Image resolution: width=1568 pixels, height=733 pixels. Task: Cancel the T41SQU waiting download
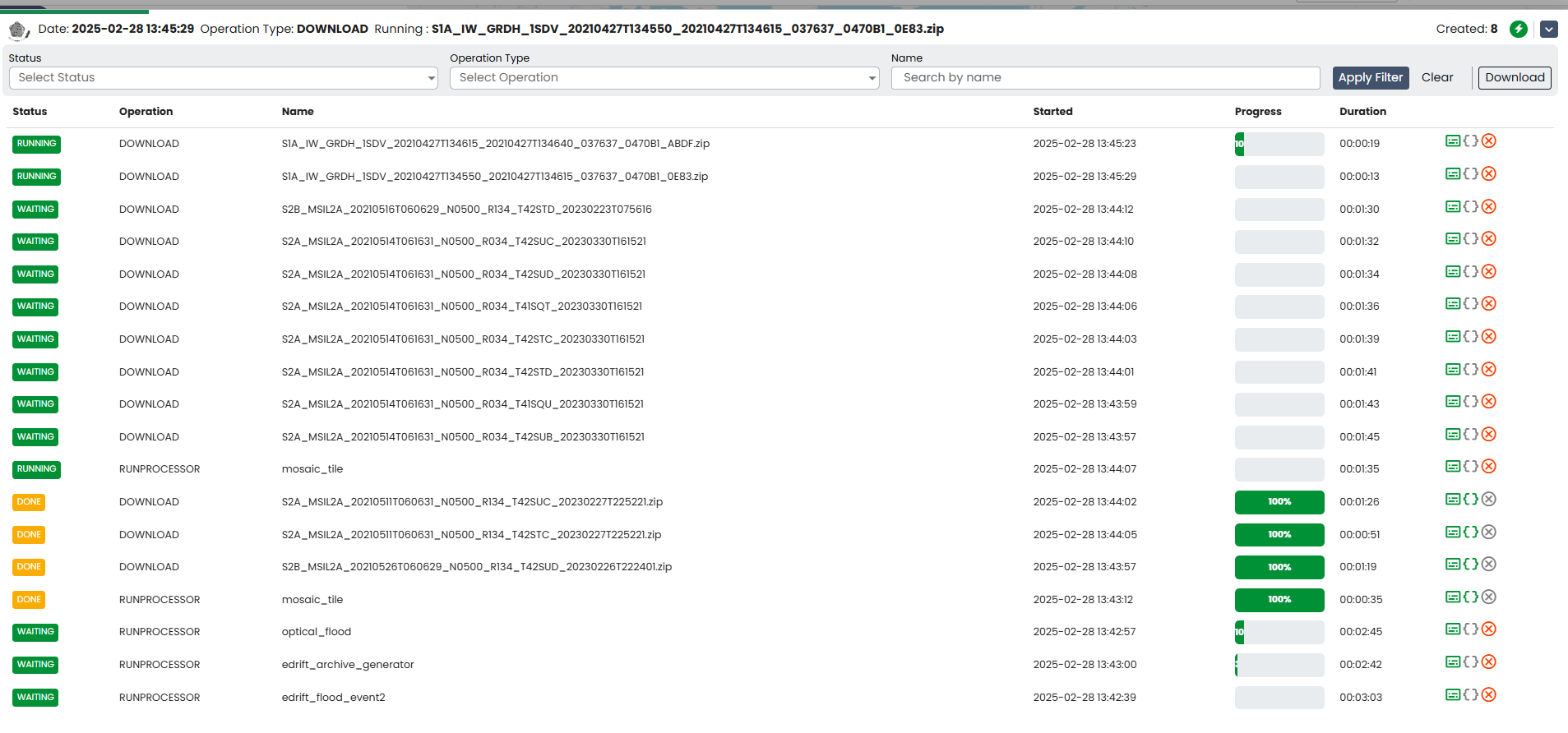point(1489,402)
